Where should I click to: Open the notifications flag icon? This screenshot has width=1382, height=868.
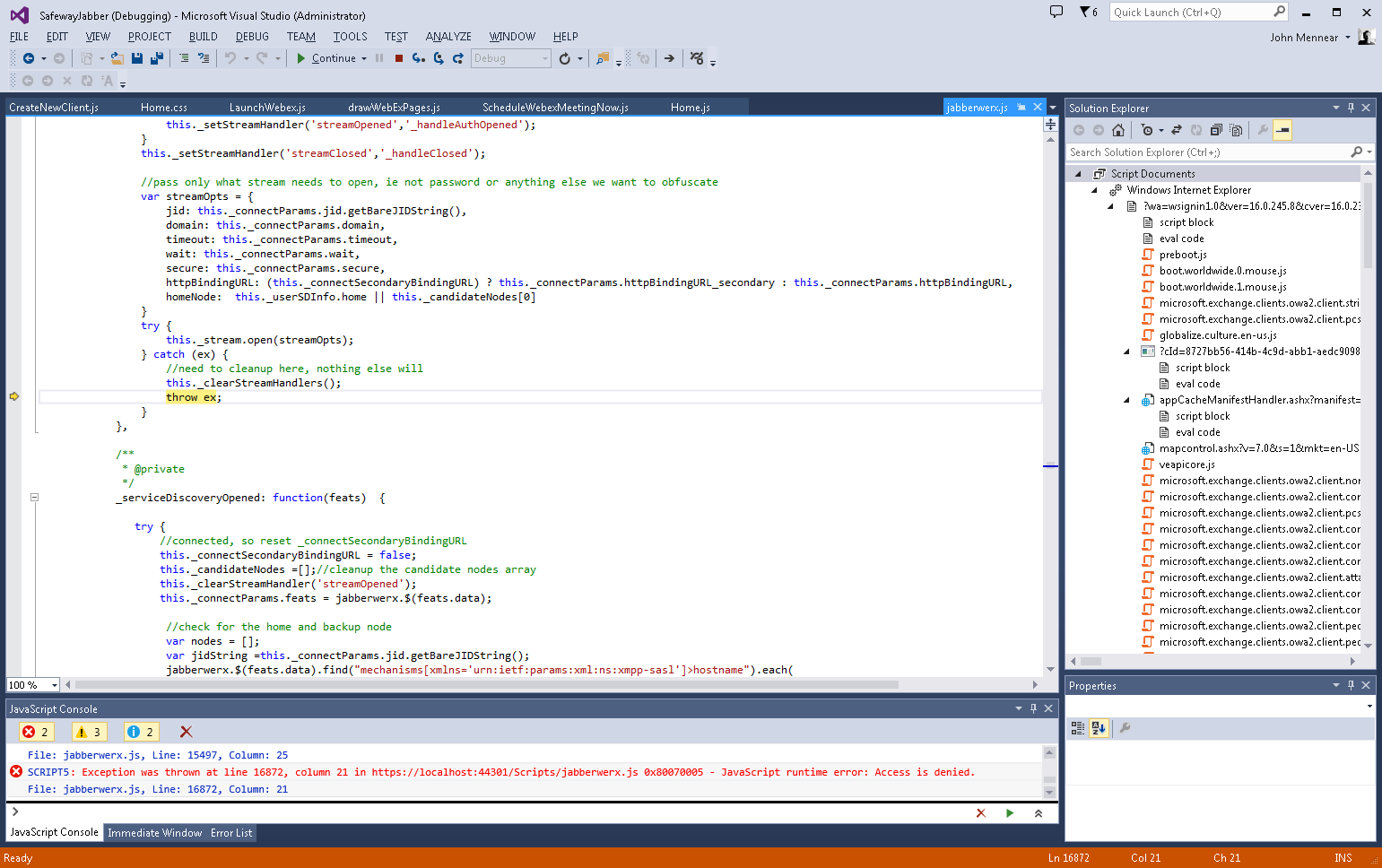[1089, 12]
